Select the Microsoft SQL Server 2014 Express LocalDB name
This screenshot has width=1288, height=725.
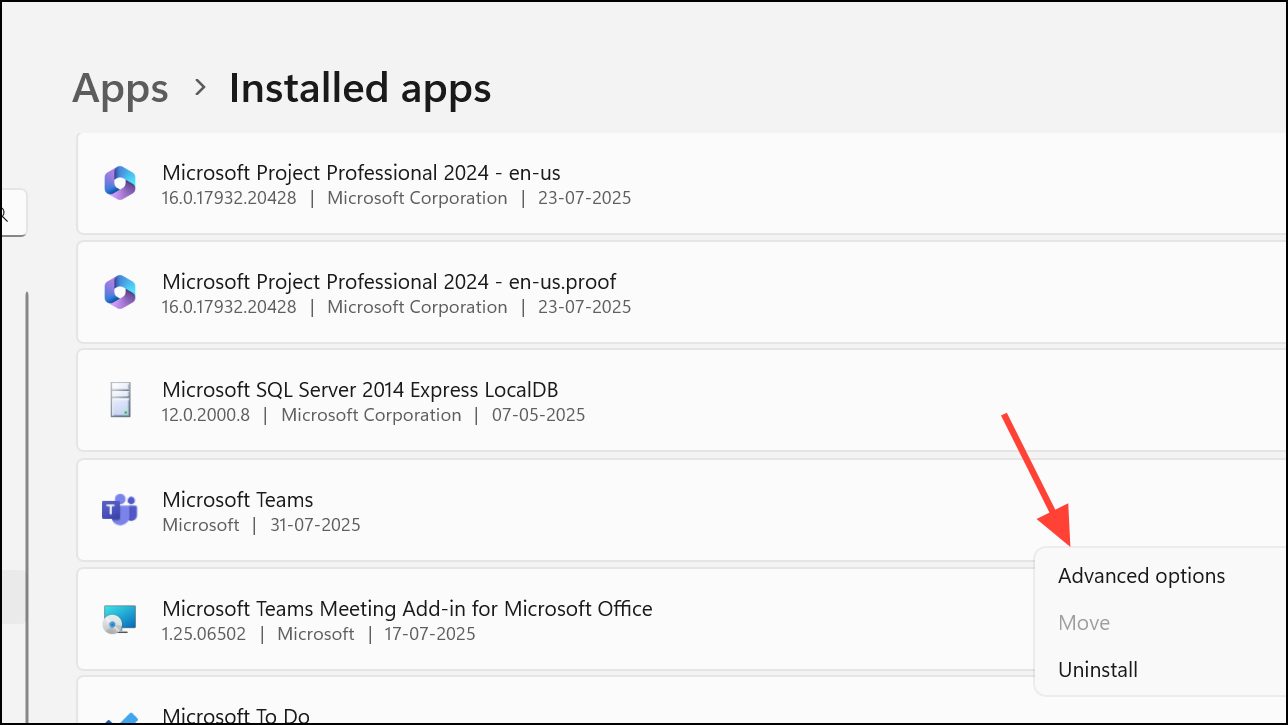360,390
